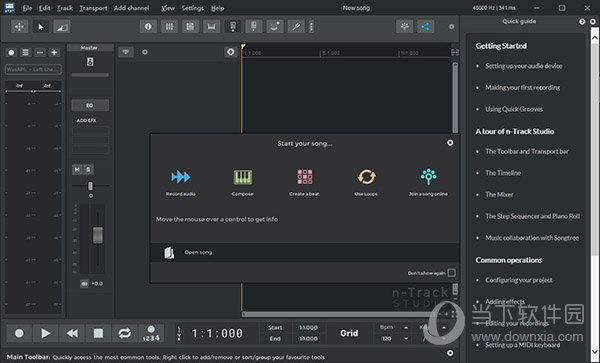The width and height of the screenshot is (600, 363).
Task: Click the plus button in meter panel
Action: coord(54,52)
